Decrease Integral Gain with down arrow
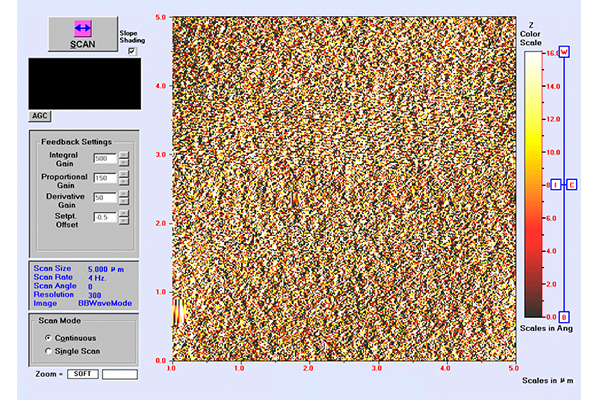The image size is (600, 400). [x=124, y=162]
